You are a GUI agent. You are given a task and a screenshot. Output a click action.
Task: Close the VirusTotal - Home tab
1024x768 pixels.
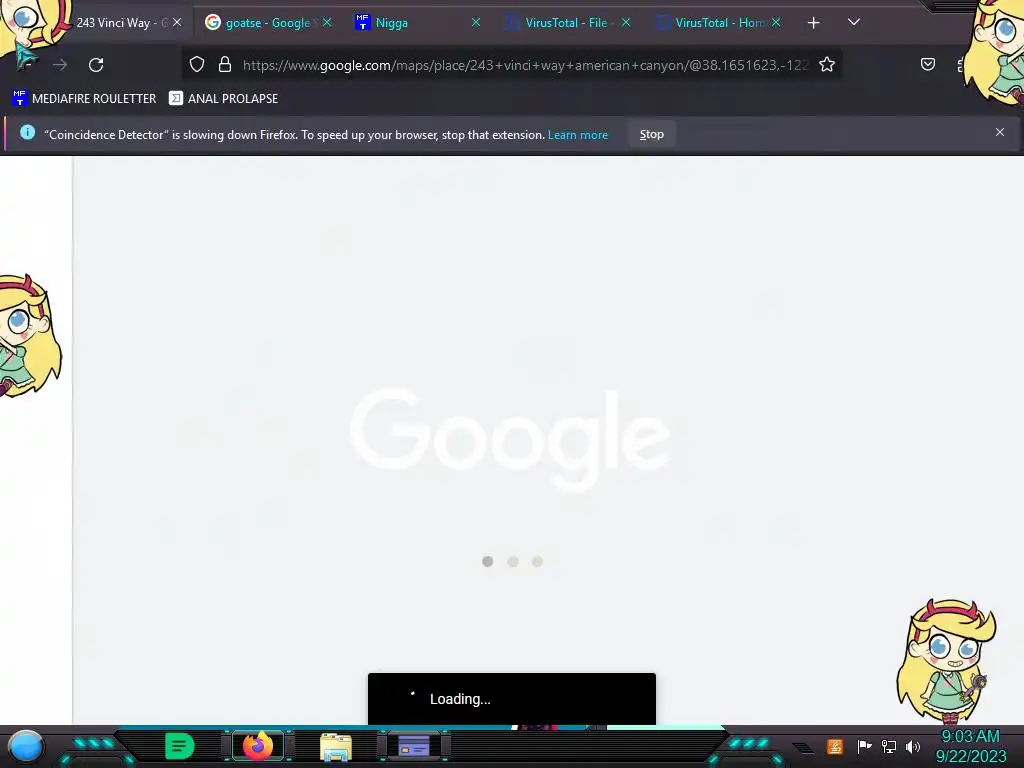click(776, 22)
